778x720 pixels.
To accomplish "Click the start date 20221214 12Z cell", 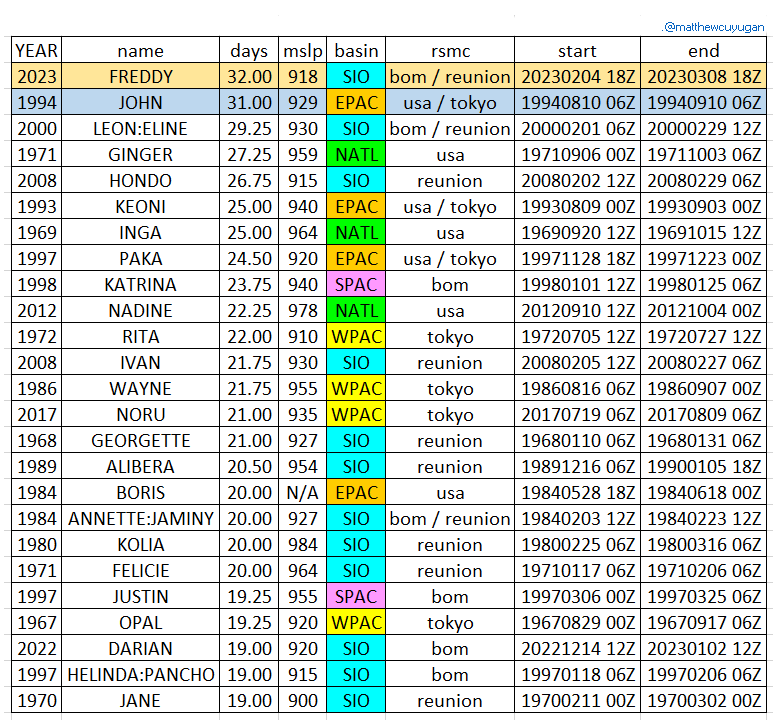I will [577, 649].
